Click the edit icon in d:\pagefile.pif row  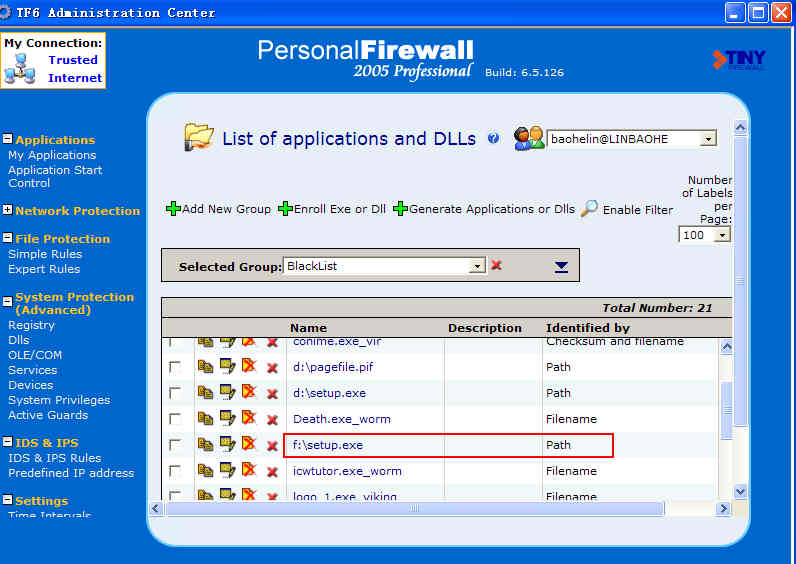[x=227, y=366]
